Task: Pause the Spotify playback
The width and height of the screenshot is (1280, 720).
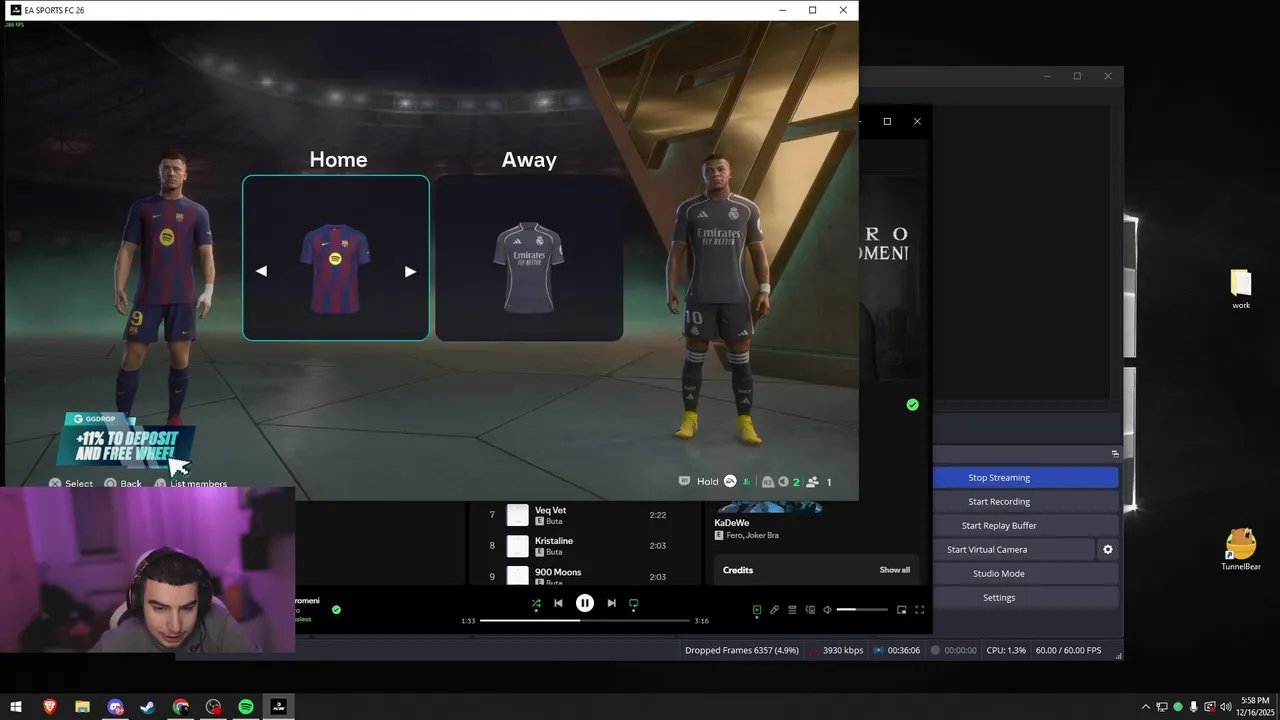Action: [585, 603]
